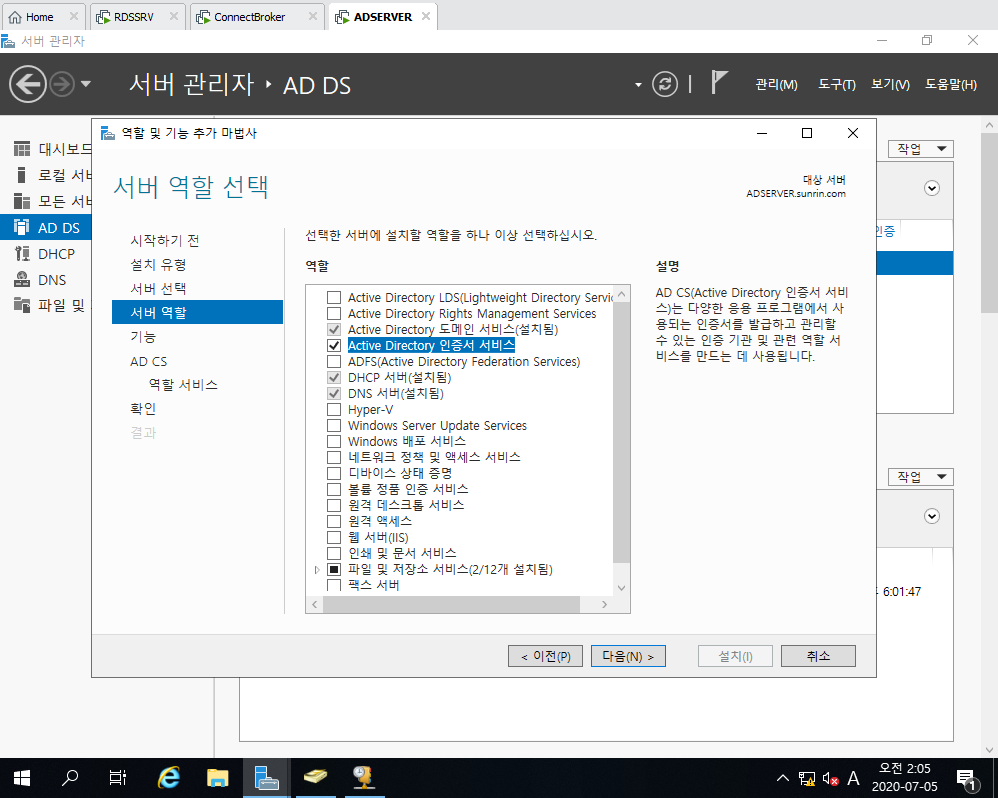Viewport: 998px width, 798px height.
Task: Check the Hyper-V role checkbox
Action: click(x=334, y=409)
